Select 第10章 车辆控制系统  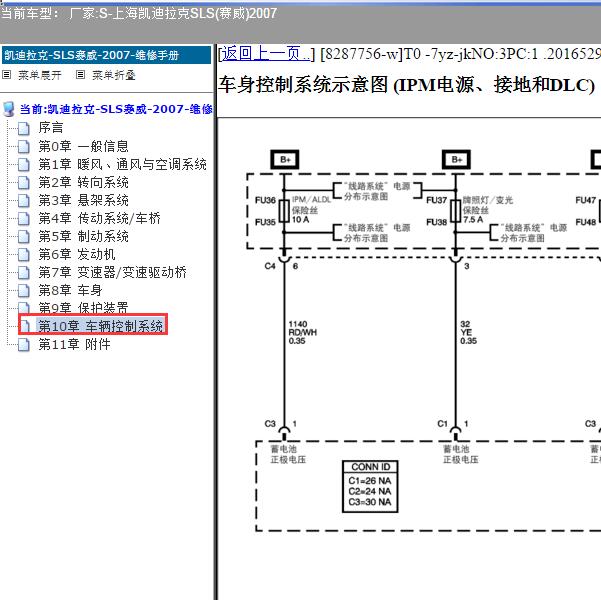(100, 326)
